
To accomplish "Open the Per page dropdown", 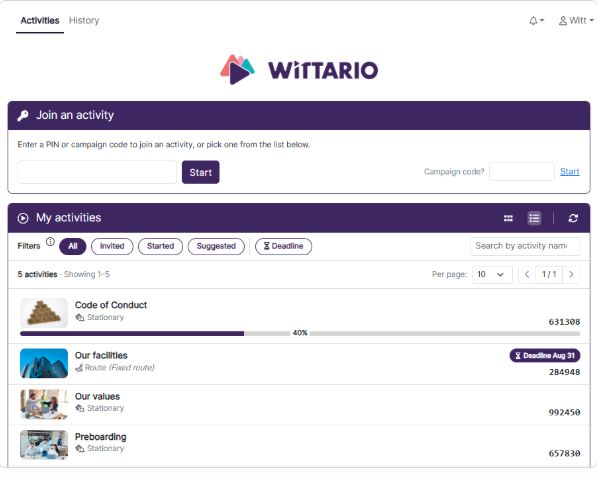I will 492,275.
